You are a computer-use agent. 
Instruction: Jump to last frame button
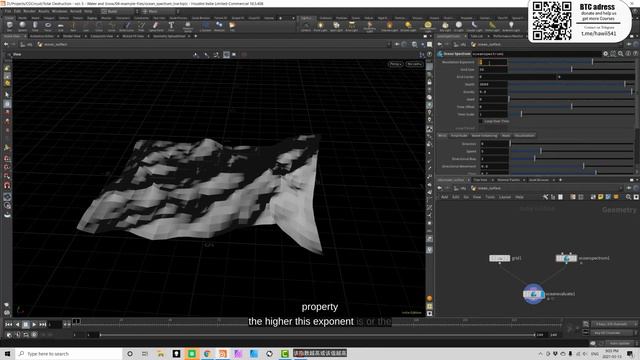(x=43, y=324)
